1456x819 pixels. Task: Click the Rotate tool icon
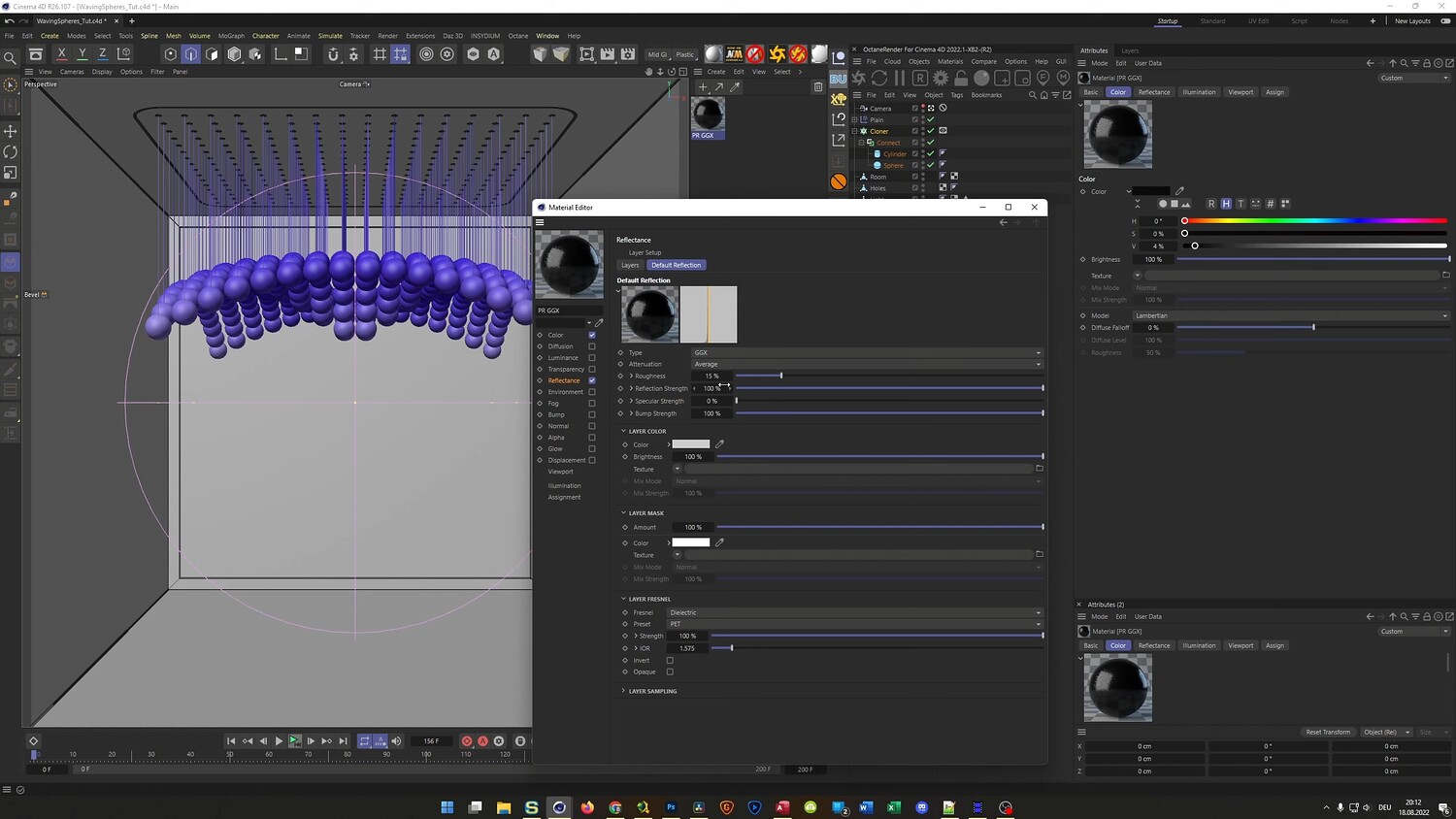[x=11, y=152]
